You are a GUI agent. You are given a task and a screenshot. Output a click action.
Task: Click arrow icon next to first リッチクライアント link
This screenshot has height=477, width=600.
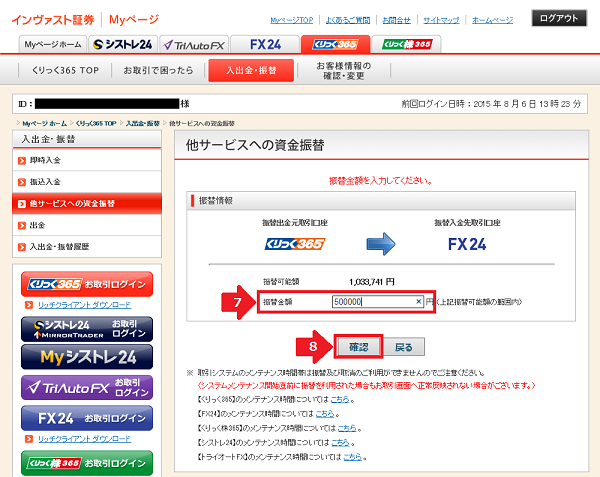click(29, 305)
